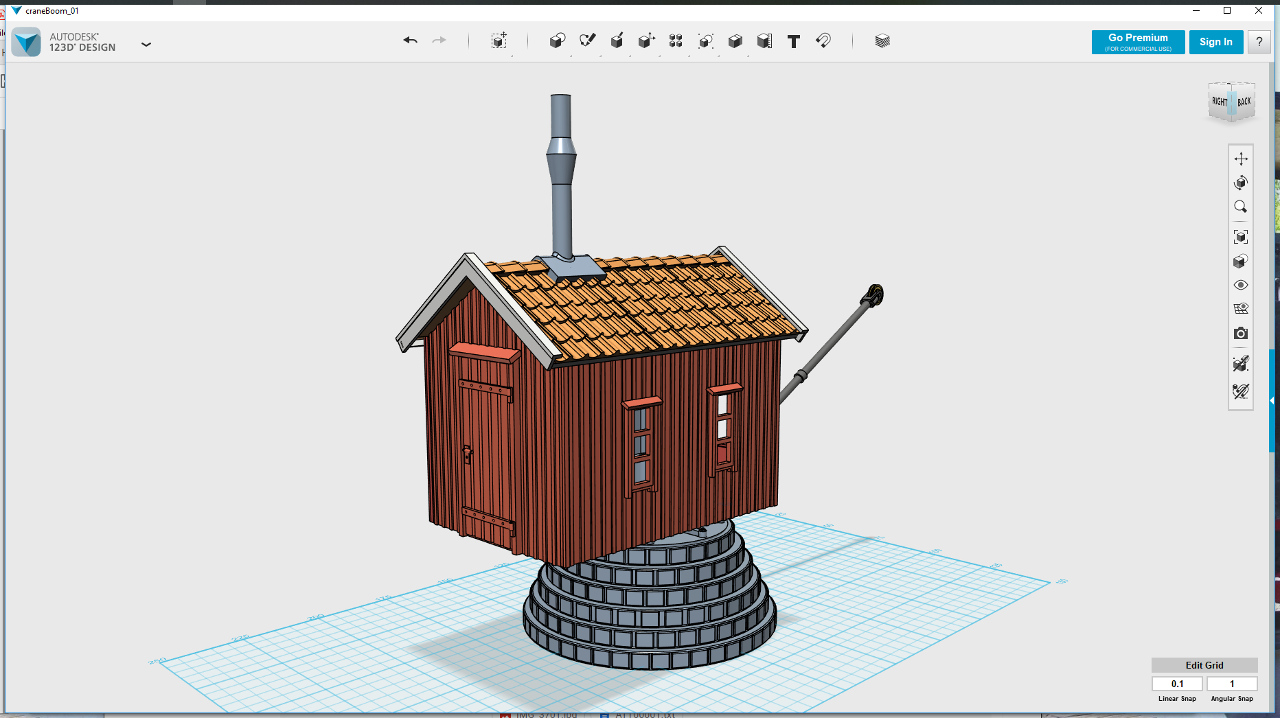Open the Angular Snap value 1 field

(x=1232, y=684)
